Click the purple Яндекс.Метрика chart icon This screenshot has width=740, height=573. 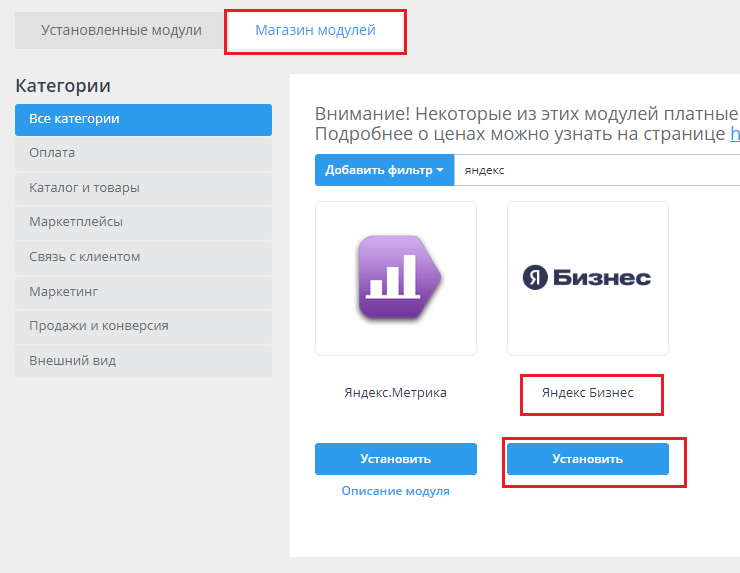(396, 278)
